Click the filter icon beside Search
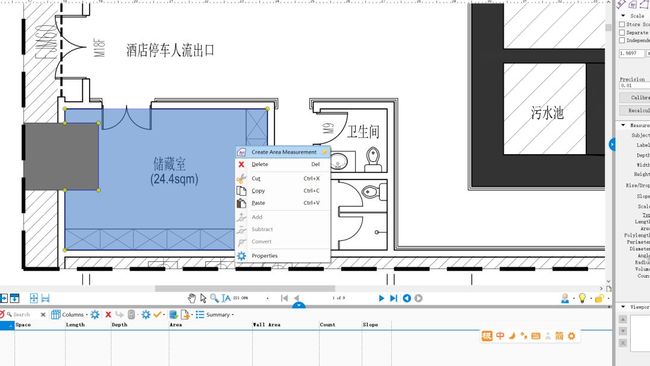 coord(2,315)
